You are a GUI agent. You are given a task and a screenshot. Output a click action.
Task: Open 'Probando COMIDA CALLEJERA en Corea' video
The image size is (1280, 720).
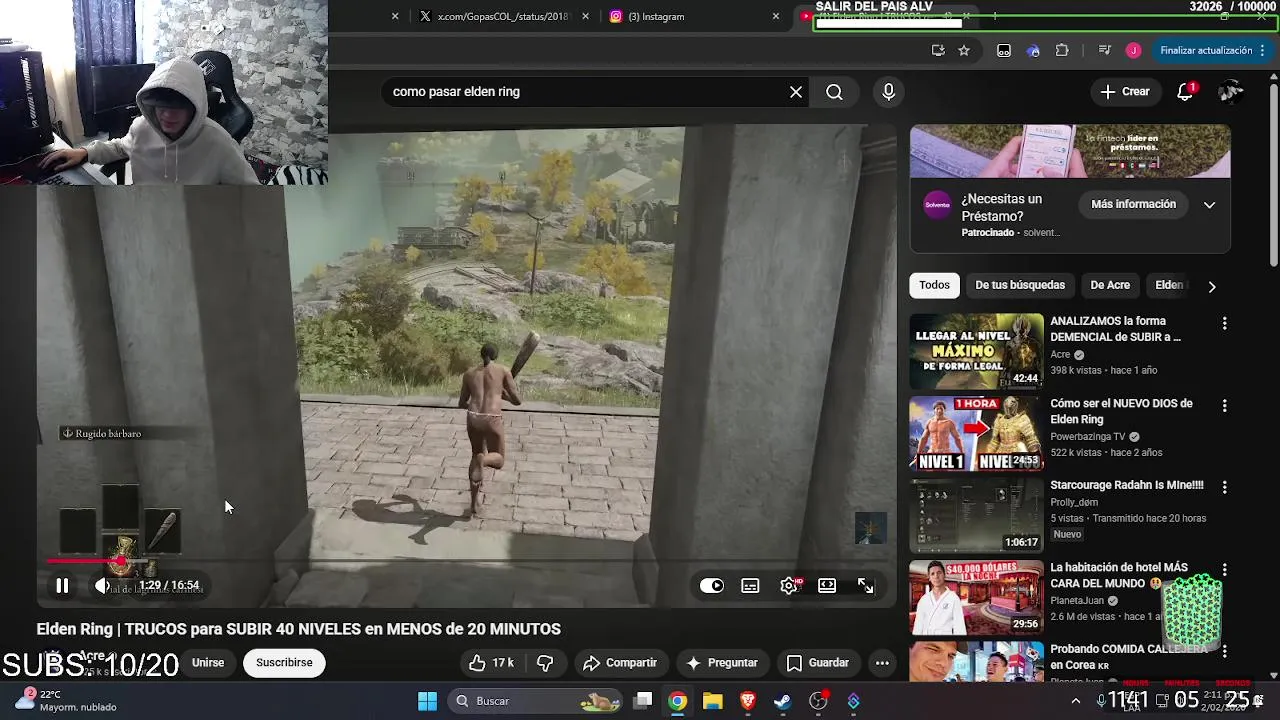pyautogui.click(x=976, y=662)
